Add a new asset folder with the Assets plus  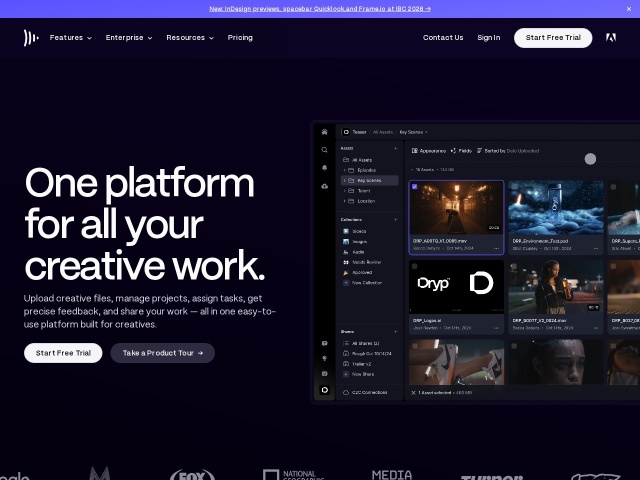click(x=396, y=148)
